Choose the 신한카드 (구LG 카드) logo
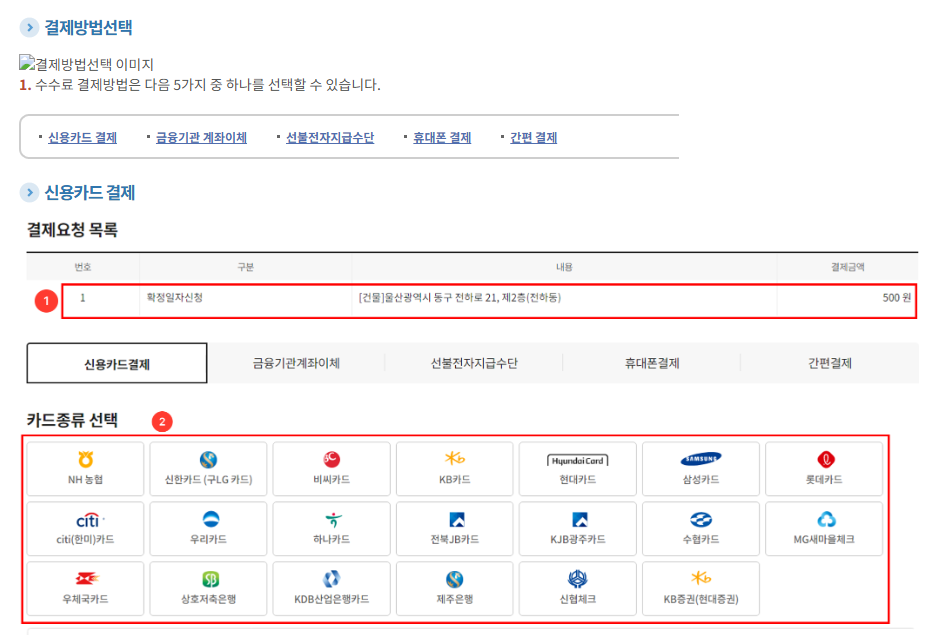This screenshot has height=635, width=930. (208, 460)
